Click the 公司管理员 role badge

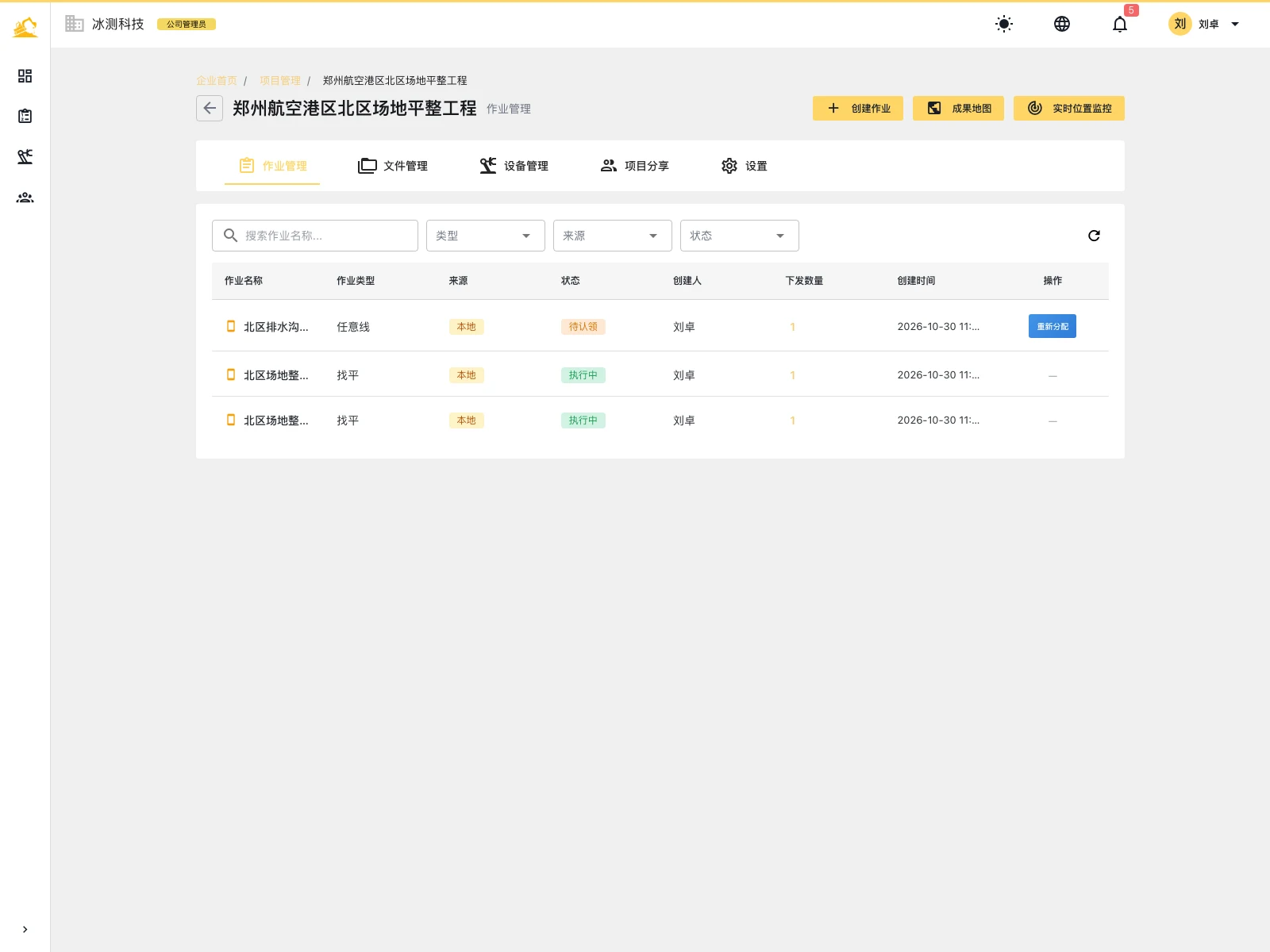pos(187,24)
